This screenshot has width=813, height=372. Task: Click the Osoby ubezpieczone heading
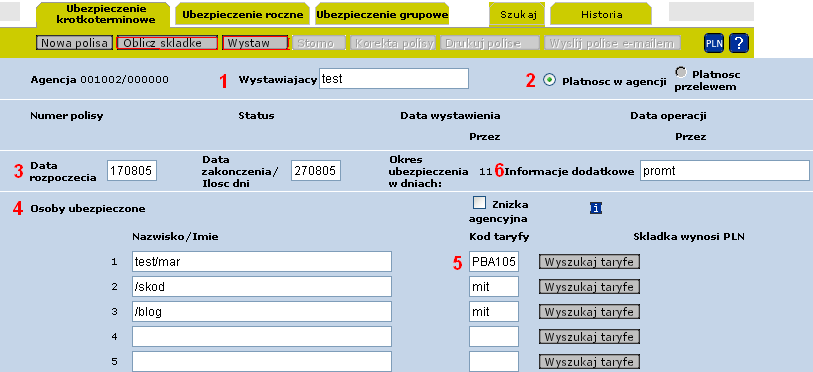(x=88, y=209)
